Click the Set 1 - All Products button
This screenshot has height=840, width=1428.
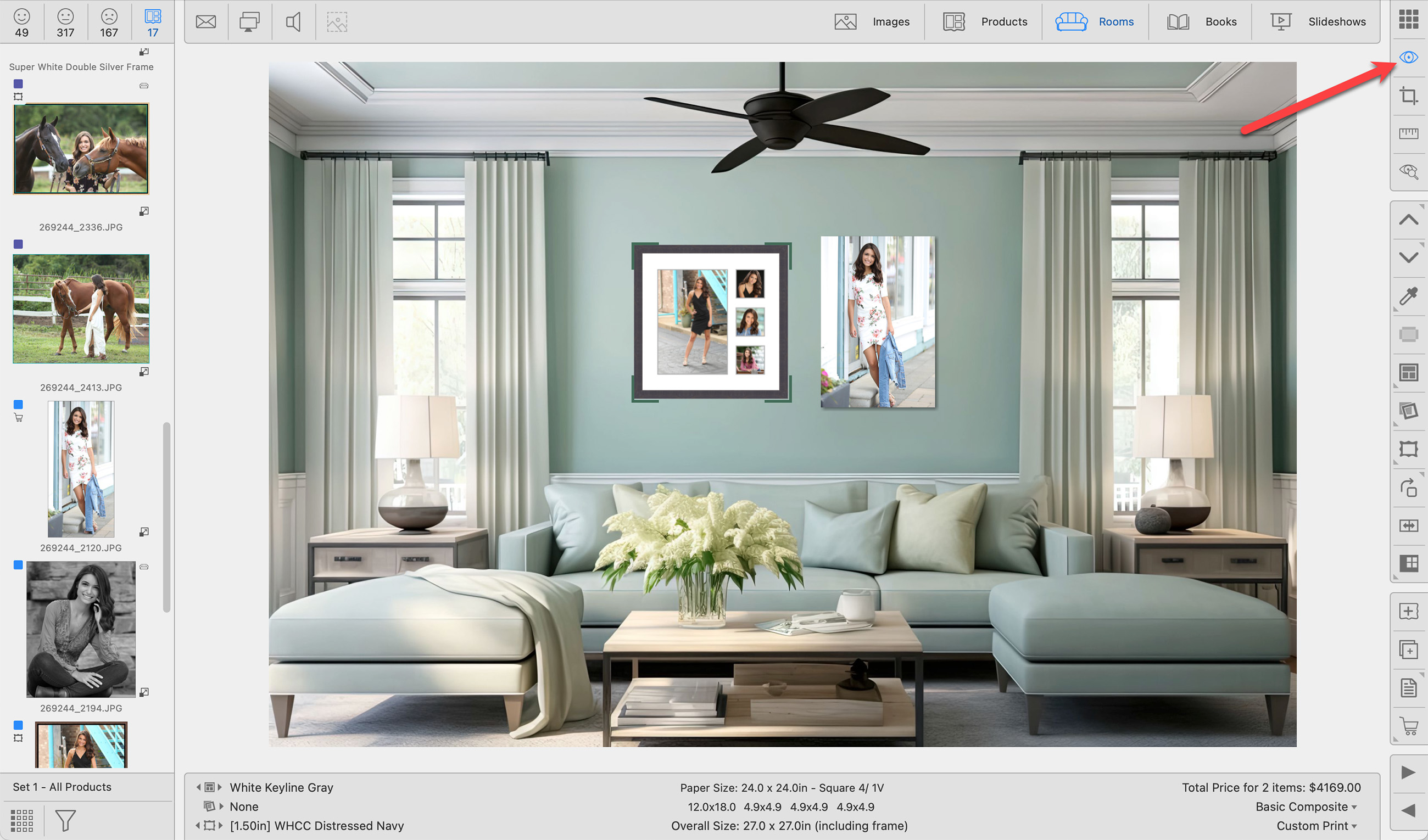click(x=62, y=787)
